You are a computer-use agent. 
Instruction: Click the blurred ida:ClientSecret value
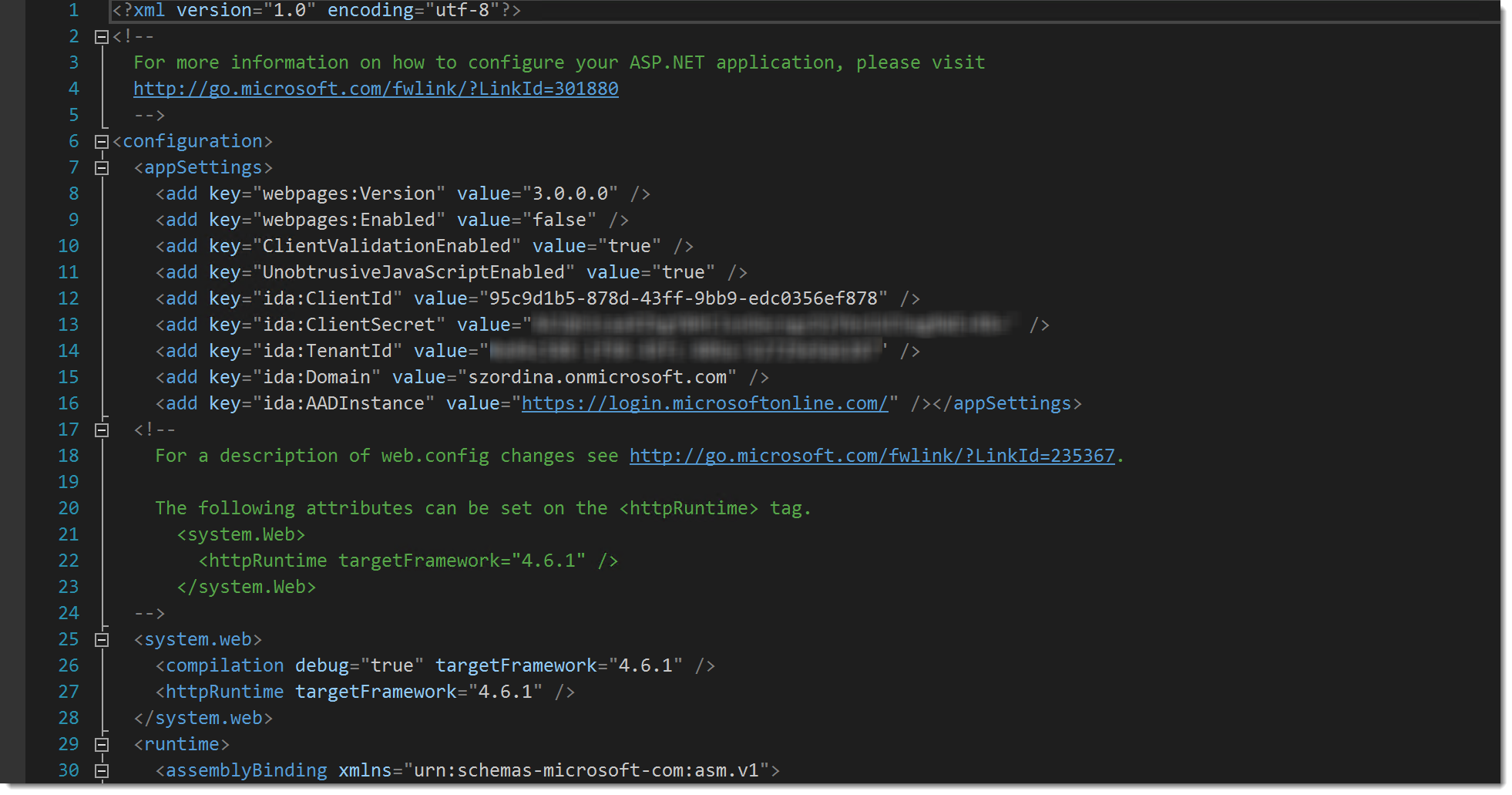(771, 325)
